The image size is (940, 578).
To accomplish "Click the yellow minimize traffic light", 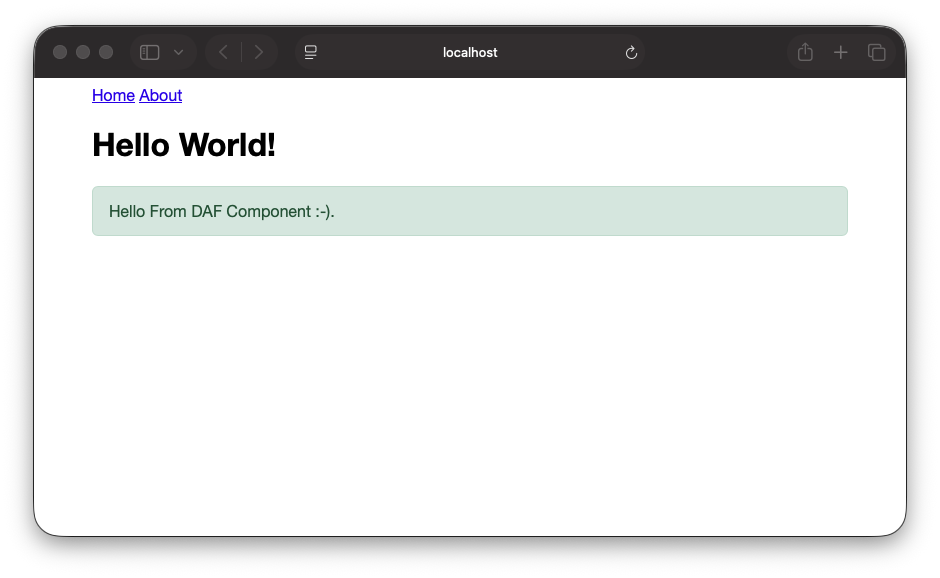I will click(83, 52).
